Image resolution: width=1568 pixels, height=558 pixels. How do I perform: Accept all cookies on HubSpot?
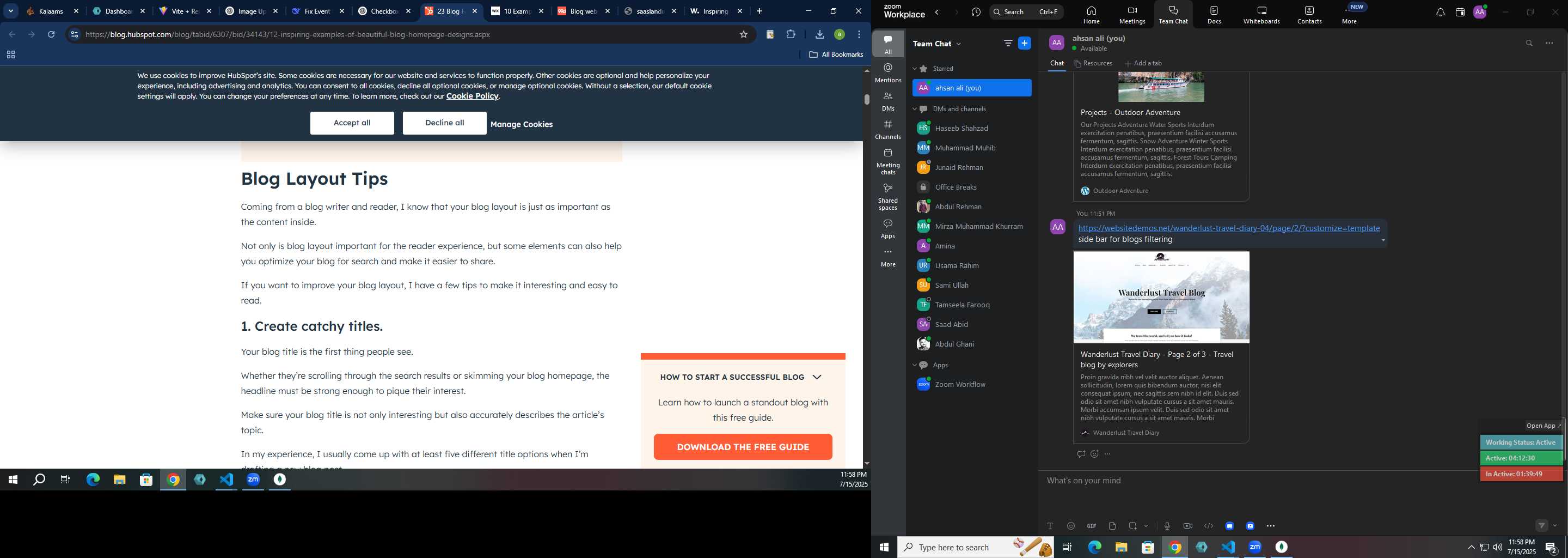(x=352, y=123)
